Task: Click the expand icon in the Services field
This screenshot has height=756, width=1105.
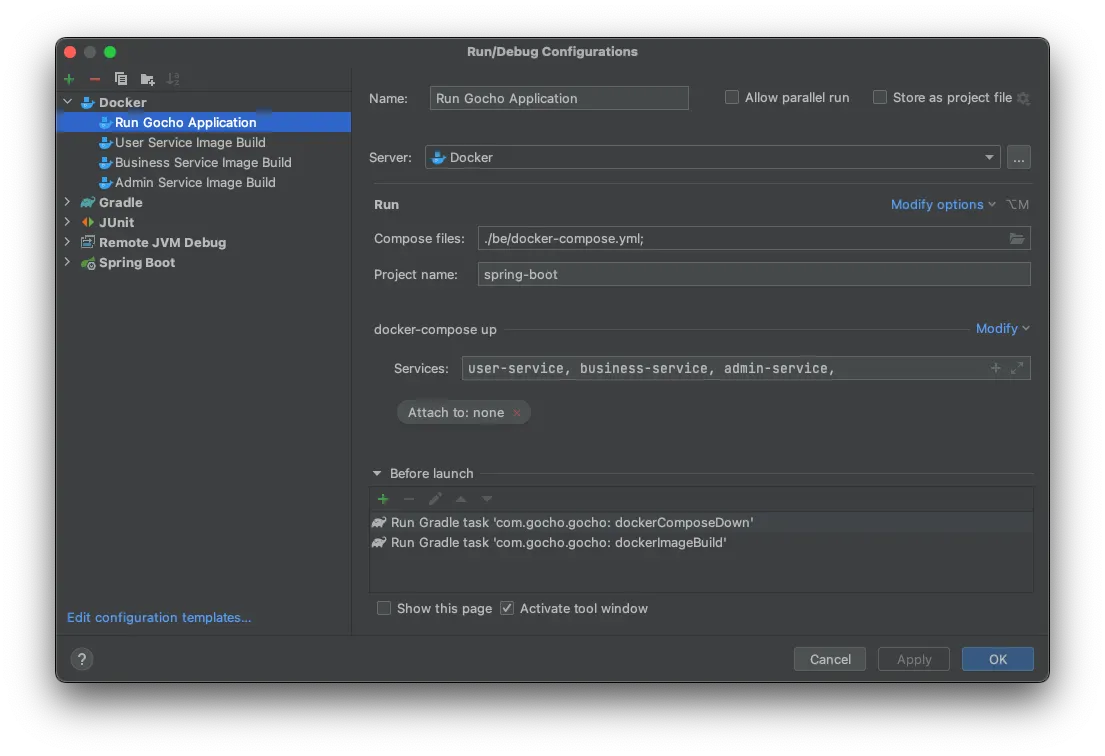Action: click(x=1017, y=368)
